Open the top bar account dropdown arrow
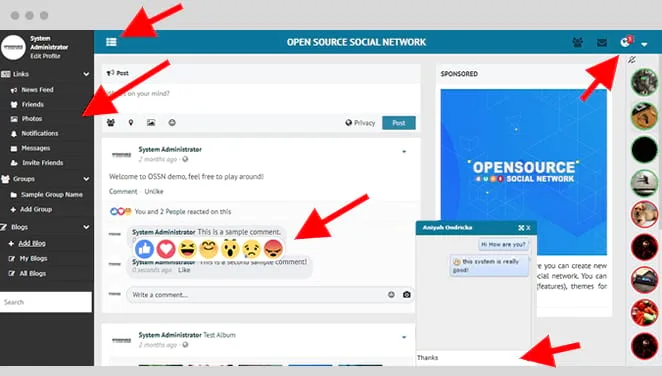Viewport: 662px width, 376px height. [x=644, y=44]
